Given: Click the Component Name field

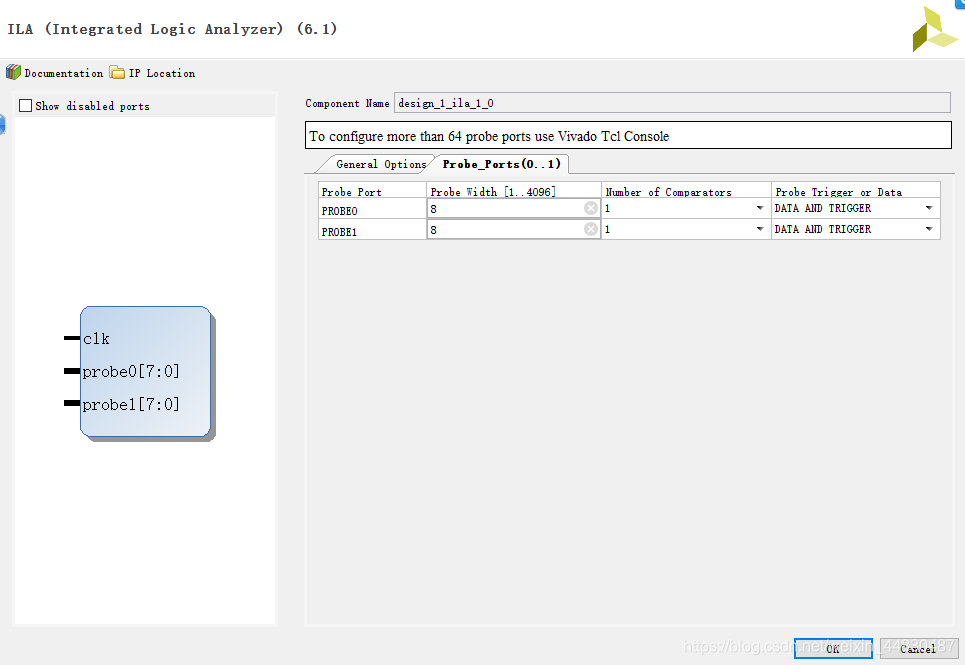Looking at the screenshot, I should (x=672, y=103).
